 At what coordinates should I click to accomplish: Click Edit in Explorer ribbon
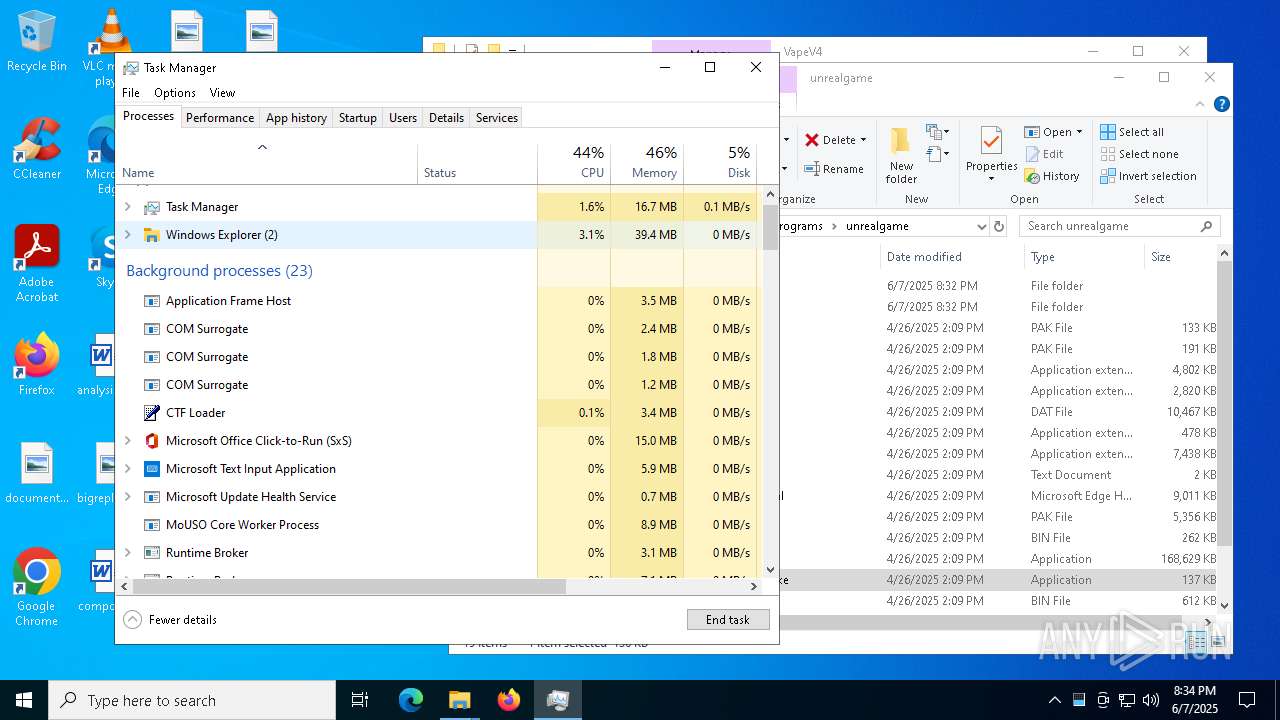pyautogui.click(x=1044, y=154)
